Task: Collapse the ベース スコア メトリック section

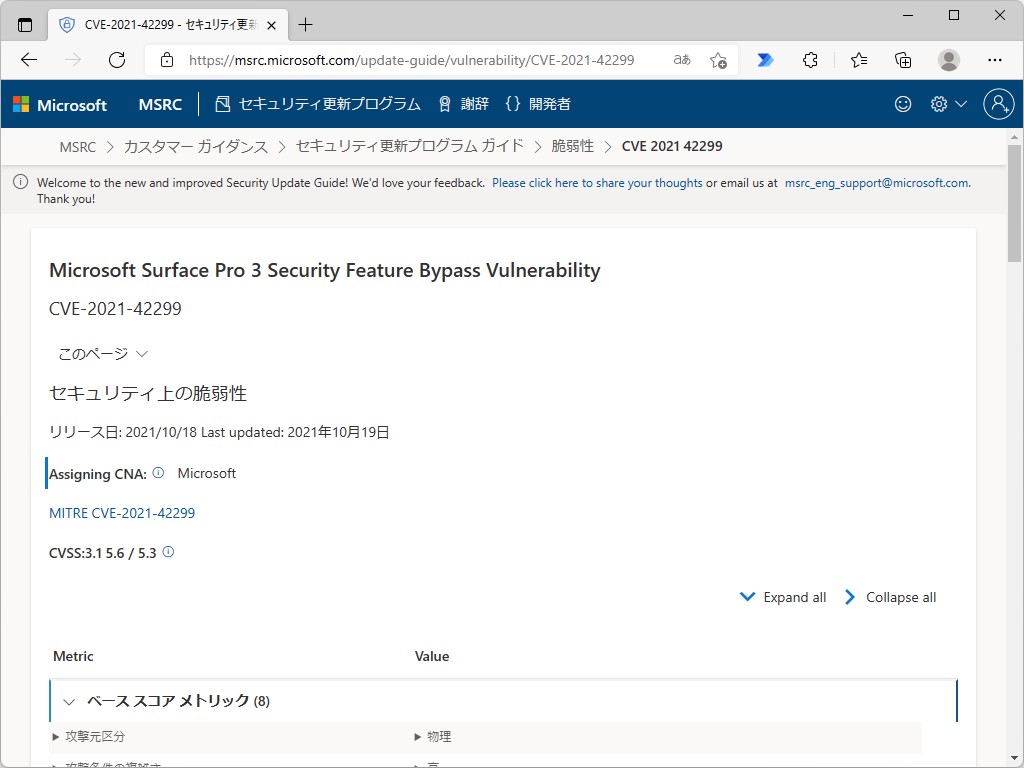Action: (69, 702)
